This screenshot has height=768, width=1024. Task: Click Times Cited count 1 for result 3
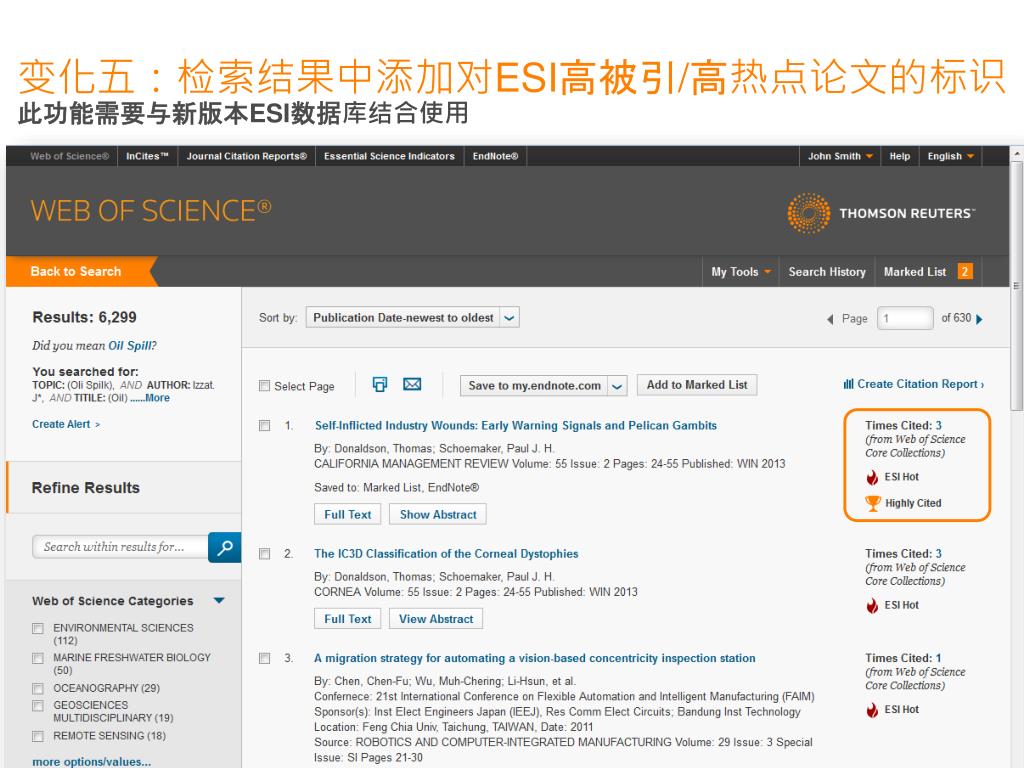pos(938,658)
